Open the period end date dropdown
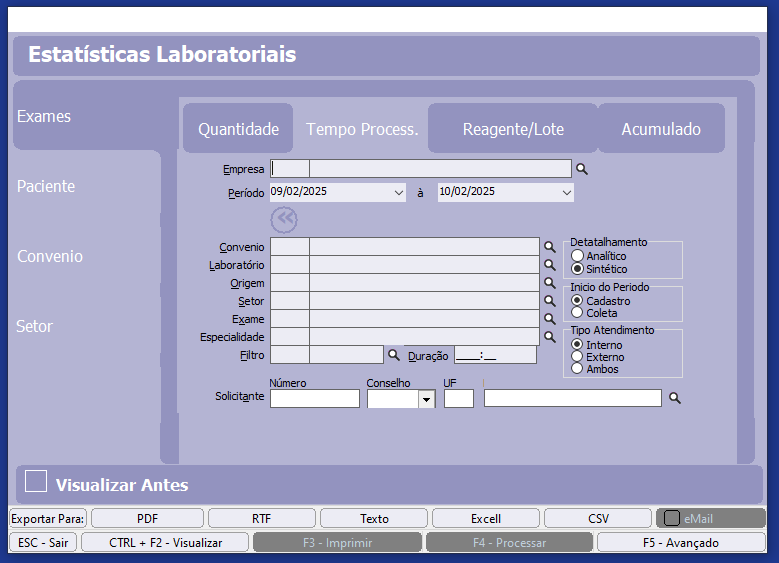Image resolution: width=779 pixels, height=563 pixels. tap(567, 192)
